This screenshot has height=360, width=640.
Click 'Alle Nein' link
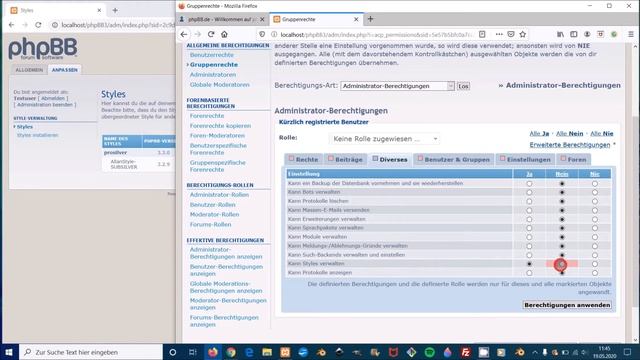pos(569,133)
